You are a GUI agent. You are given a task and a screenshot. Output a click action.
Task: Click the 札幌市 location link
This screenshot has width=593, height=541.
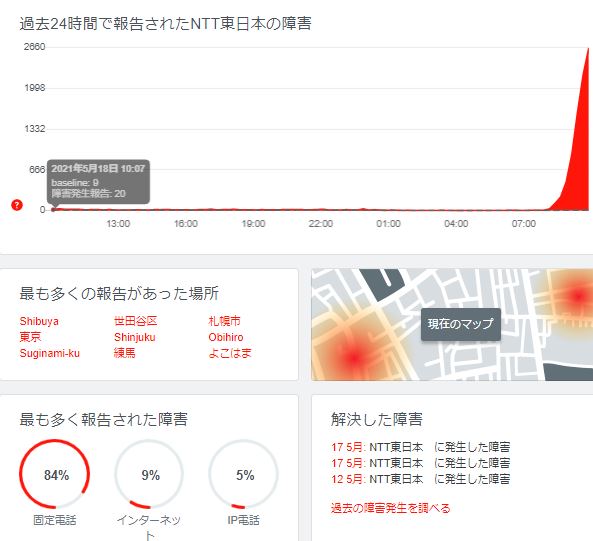(224, 321)
